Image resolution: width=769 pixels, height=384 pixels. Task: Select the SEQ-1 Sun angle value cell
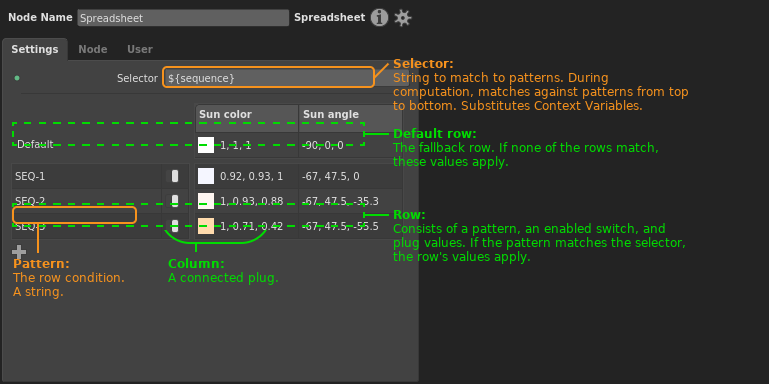click(x=351, y=176)
